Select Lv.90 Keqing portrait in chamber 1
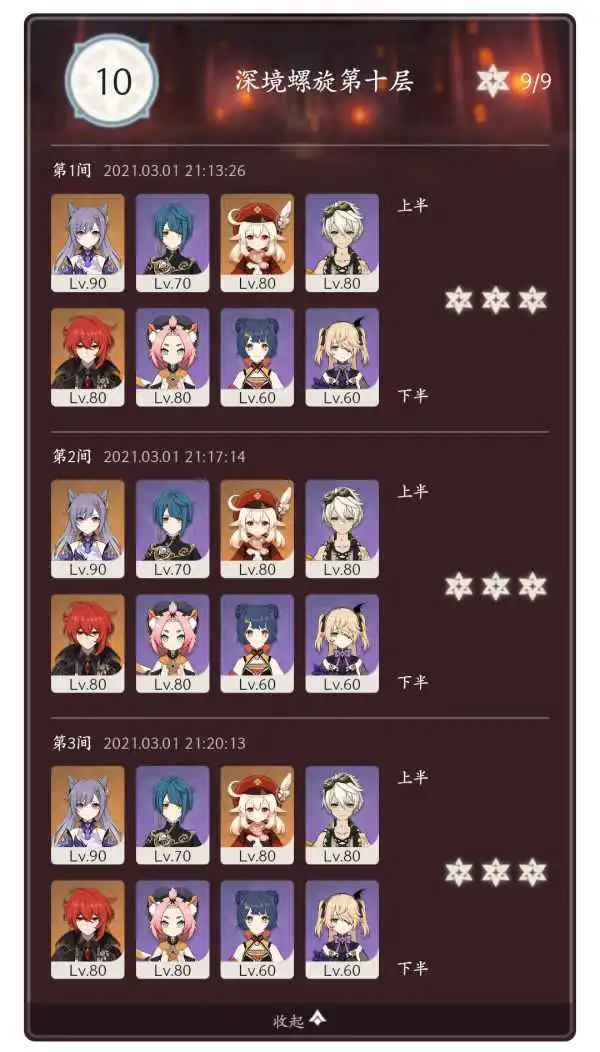 88,243
